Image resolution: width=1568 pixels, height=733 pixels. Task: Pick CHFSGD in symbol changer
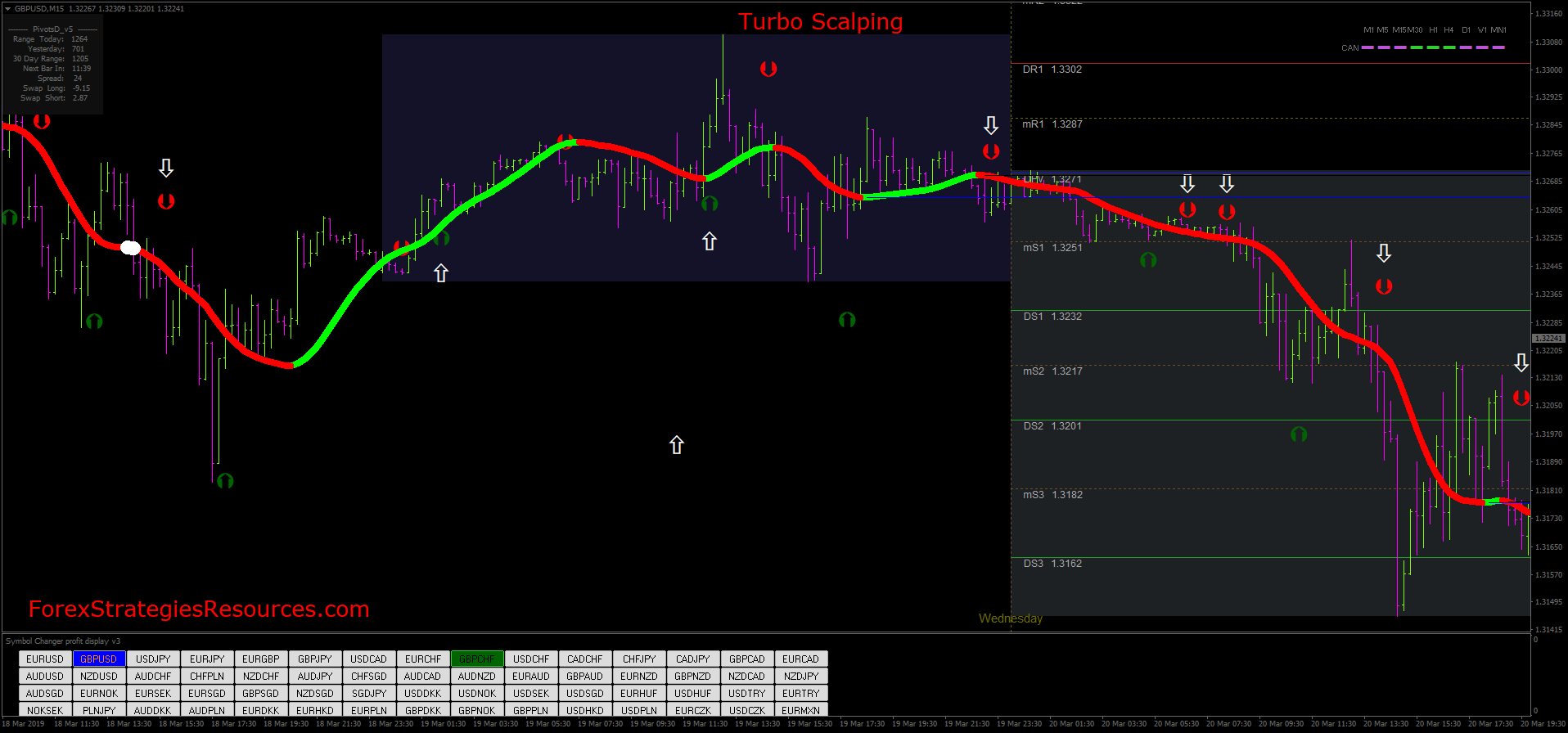tap(369, 677)
